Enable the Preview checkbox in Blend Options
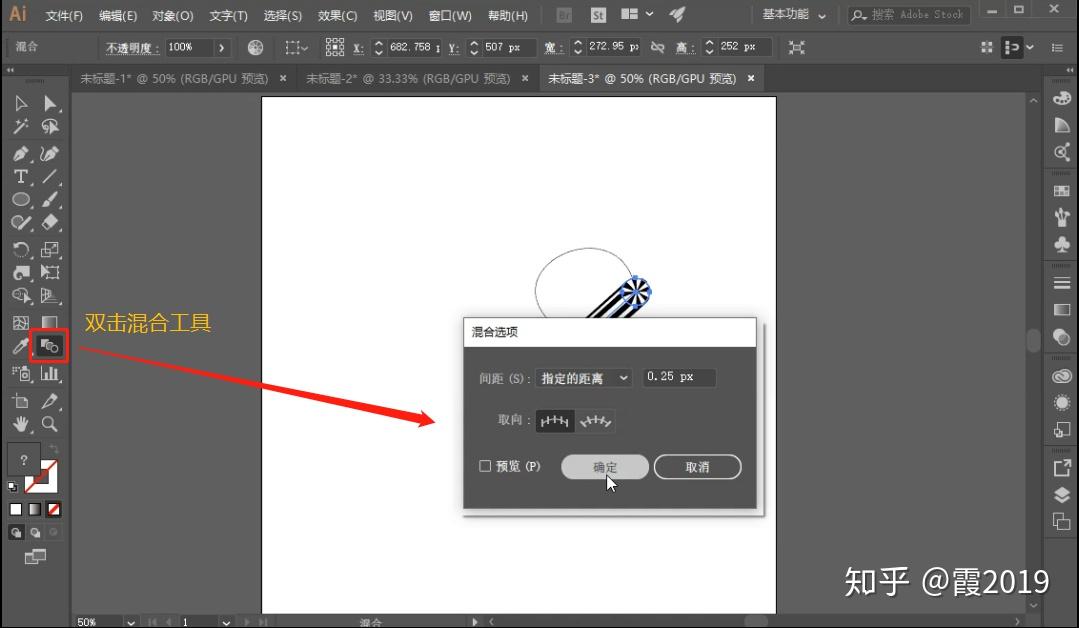Image resolution: width=1079 pixels, height=628 pixels. (x=485, y=466)
